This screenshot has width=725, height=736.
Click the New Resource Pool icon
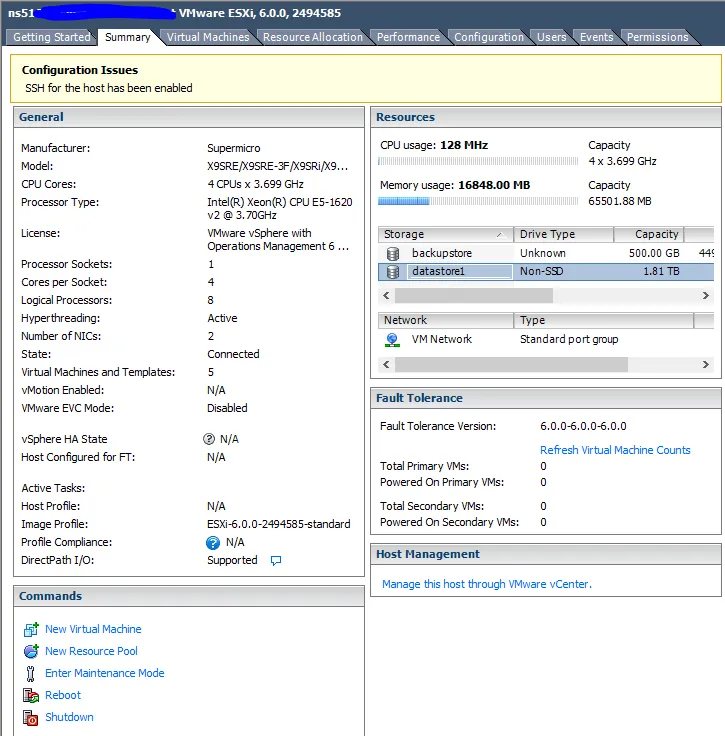[29, 651]
